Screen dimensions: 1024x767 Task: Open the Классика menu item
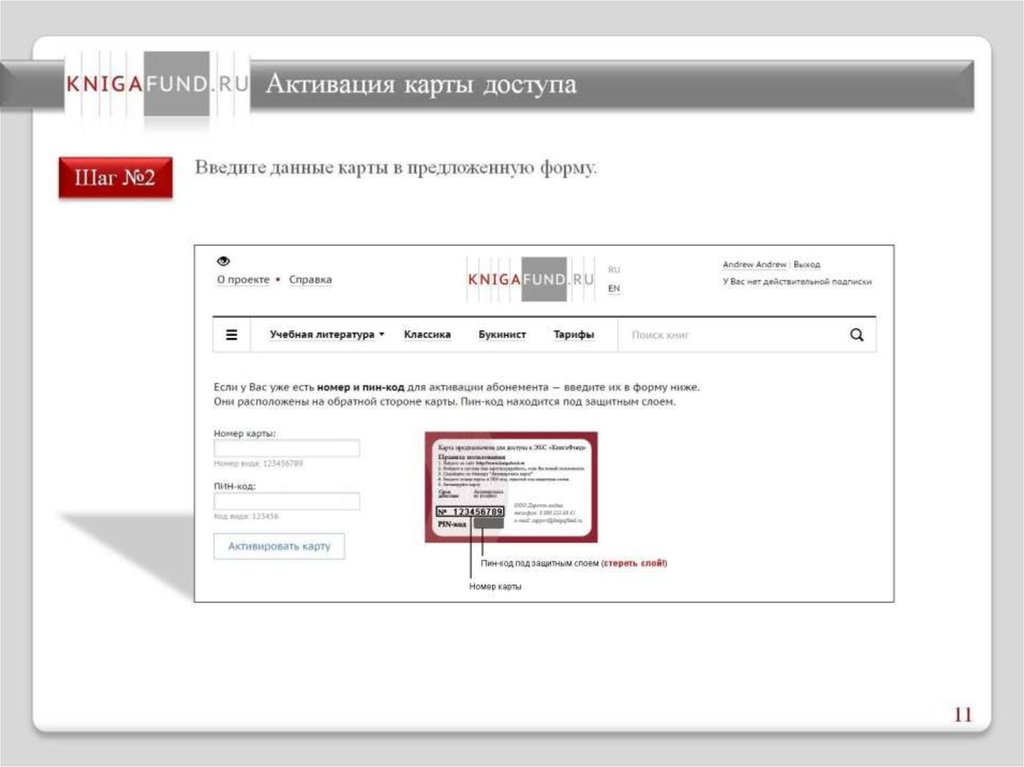[x=427, y=335]
